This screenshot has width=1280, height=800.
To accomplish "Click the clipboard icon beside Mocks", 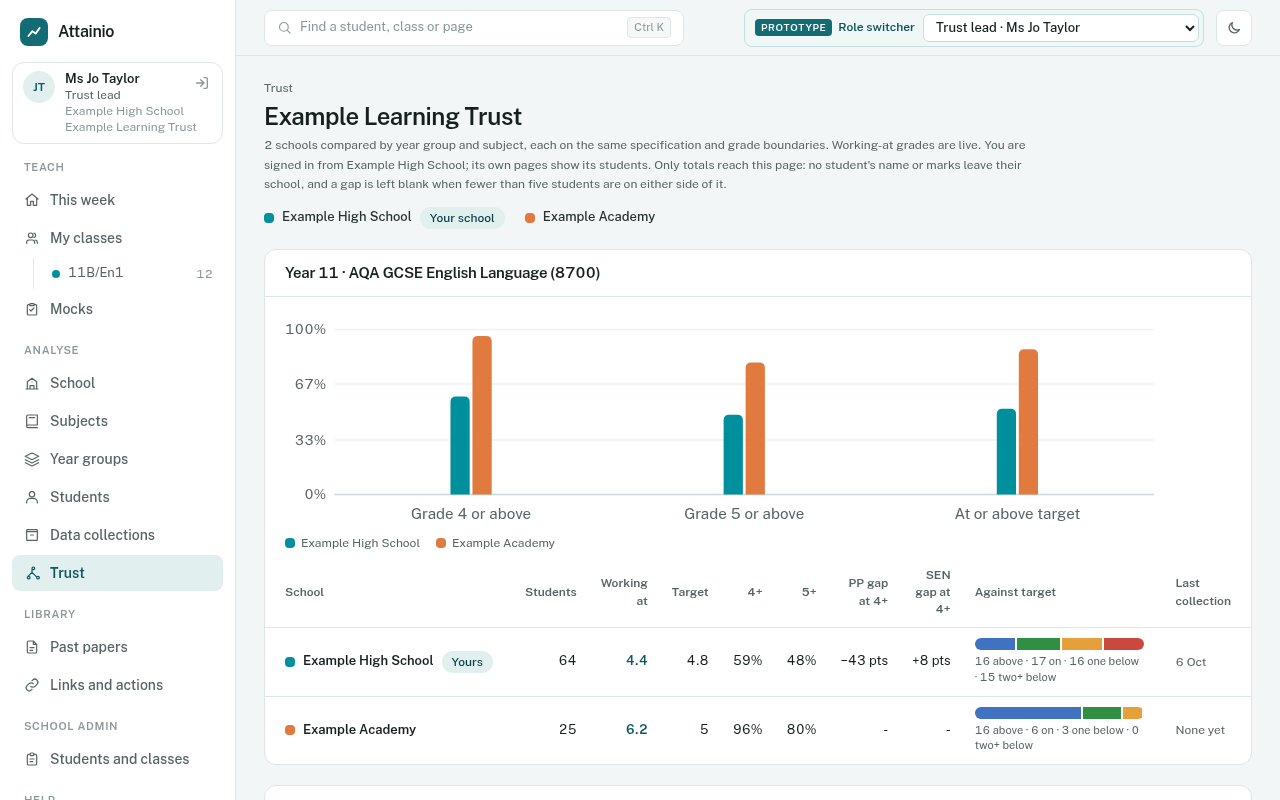I will click(32, 309).
